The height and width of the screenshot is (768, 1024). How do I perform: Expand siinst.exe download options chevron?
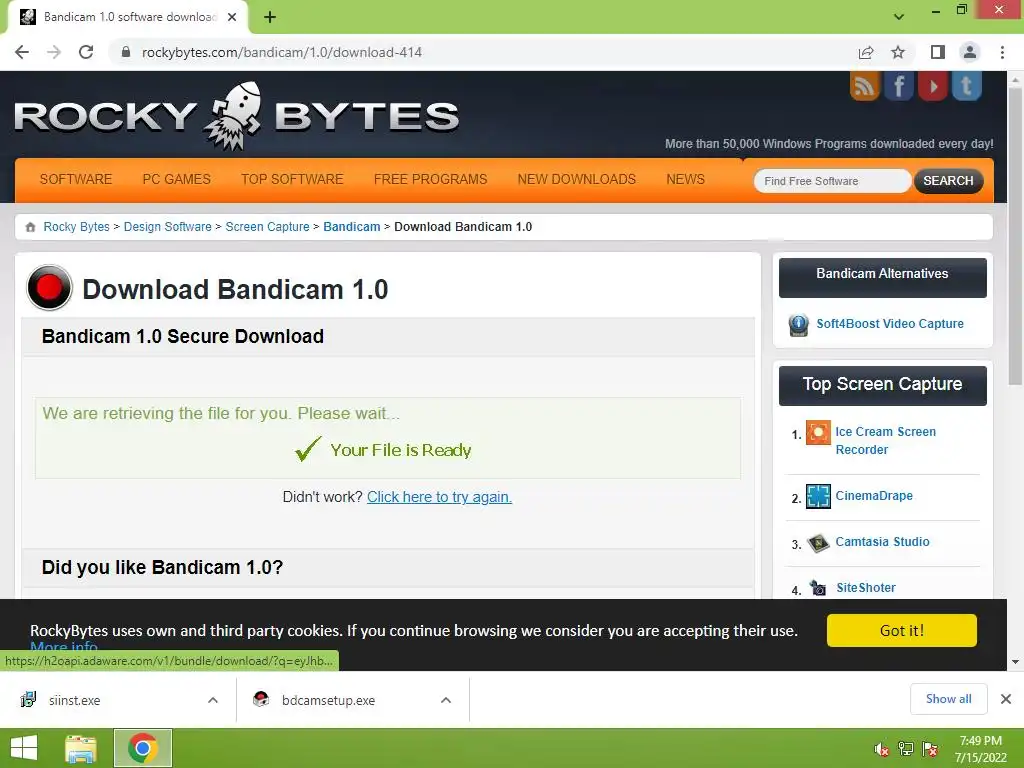coord(213,700)
